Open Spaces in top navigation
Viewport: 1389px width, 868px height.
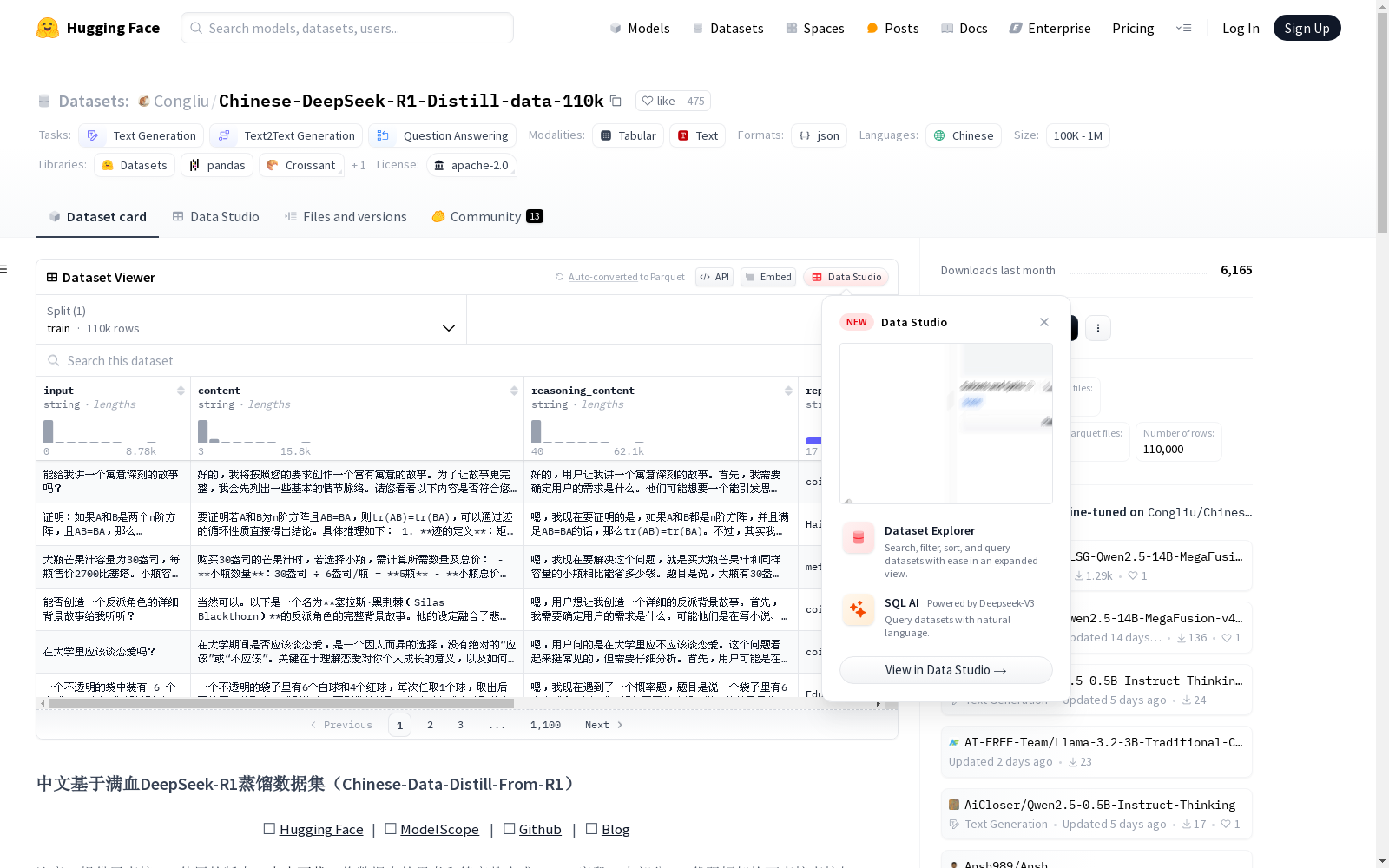(x=815, y=28)
